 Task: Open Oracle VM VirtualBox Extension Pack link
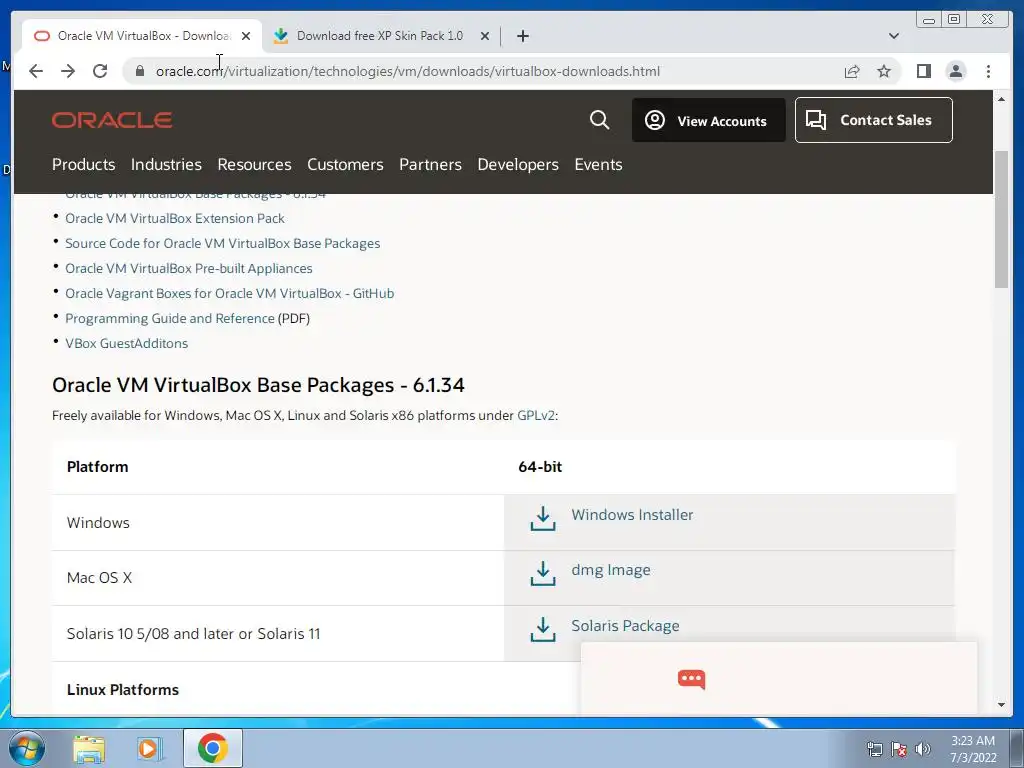(x=175, y=218)
